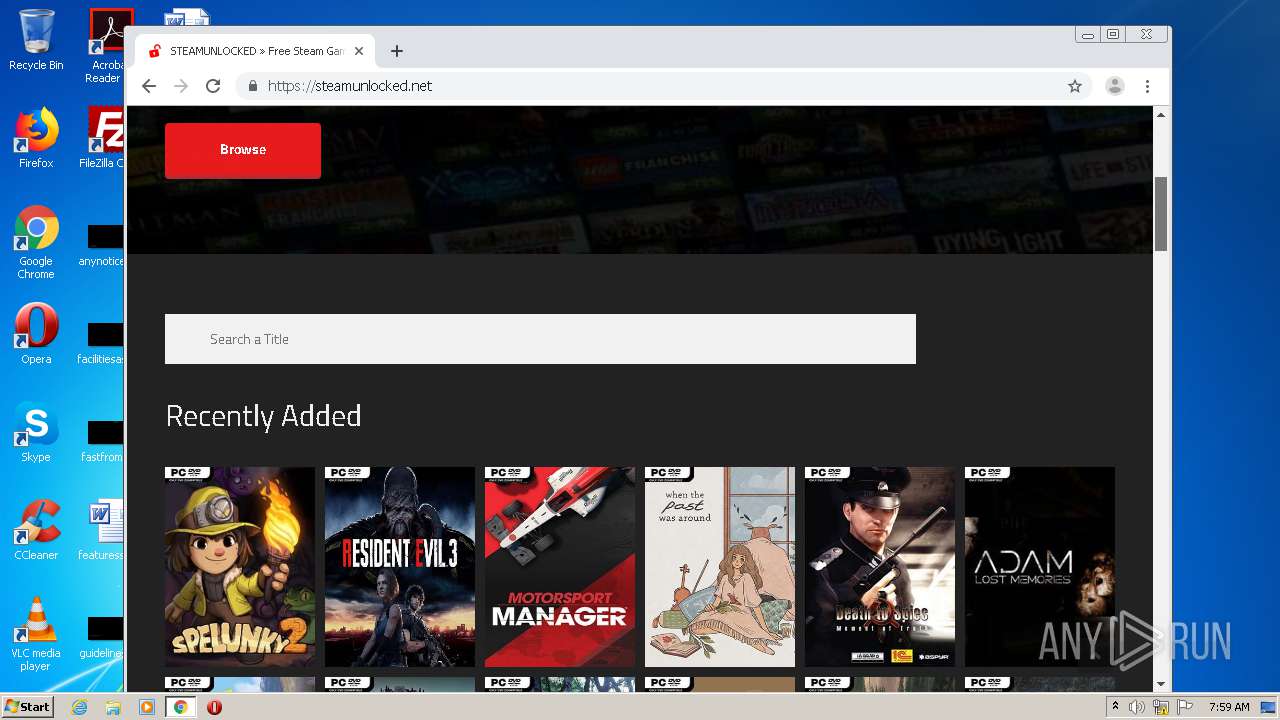Select the STEAMUNLOCKED browser tab
The image size is (1280, 720).
(x=256, y=51)
